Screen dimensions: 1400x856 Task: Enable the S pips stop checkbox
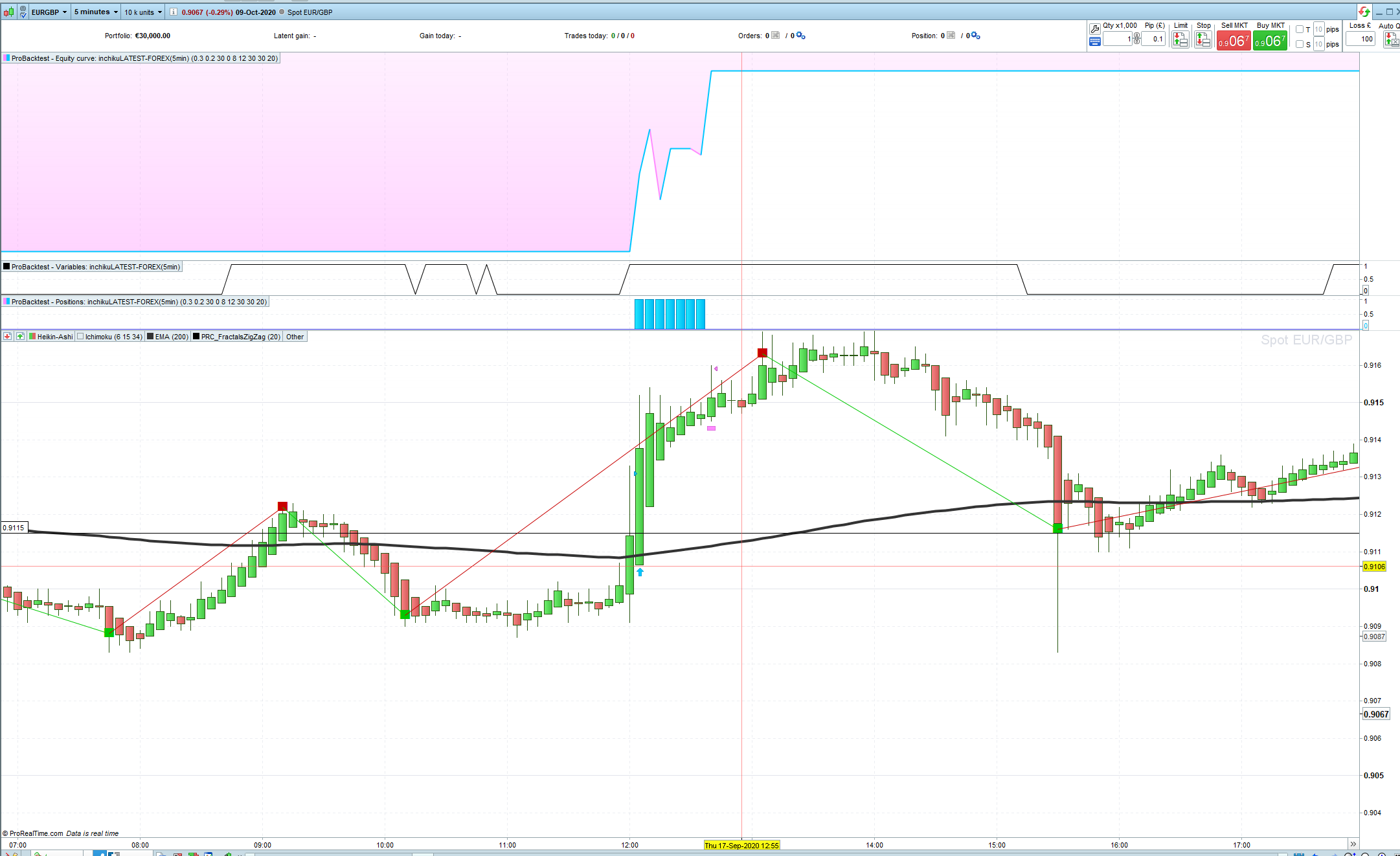[x=1299, y=44]
